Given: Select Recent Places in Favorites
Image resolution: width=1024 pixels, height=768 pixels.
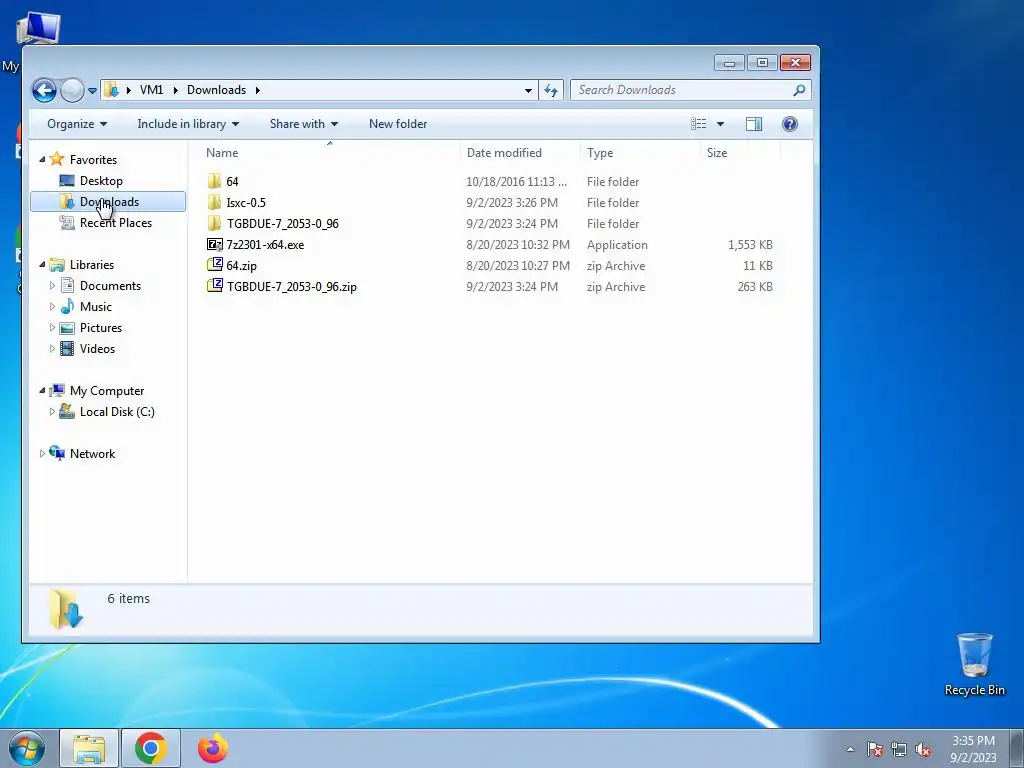Looking at the screenshot, I should click(115, 223).
